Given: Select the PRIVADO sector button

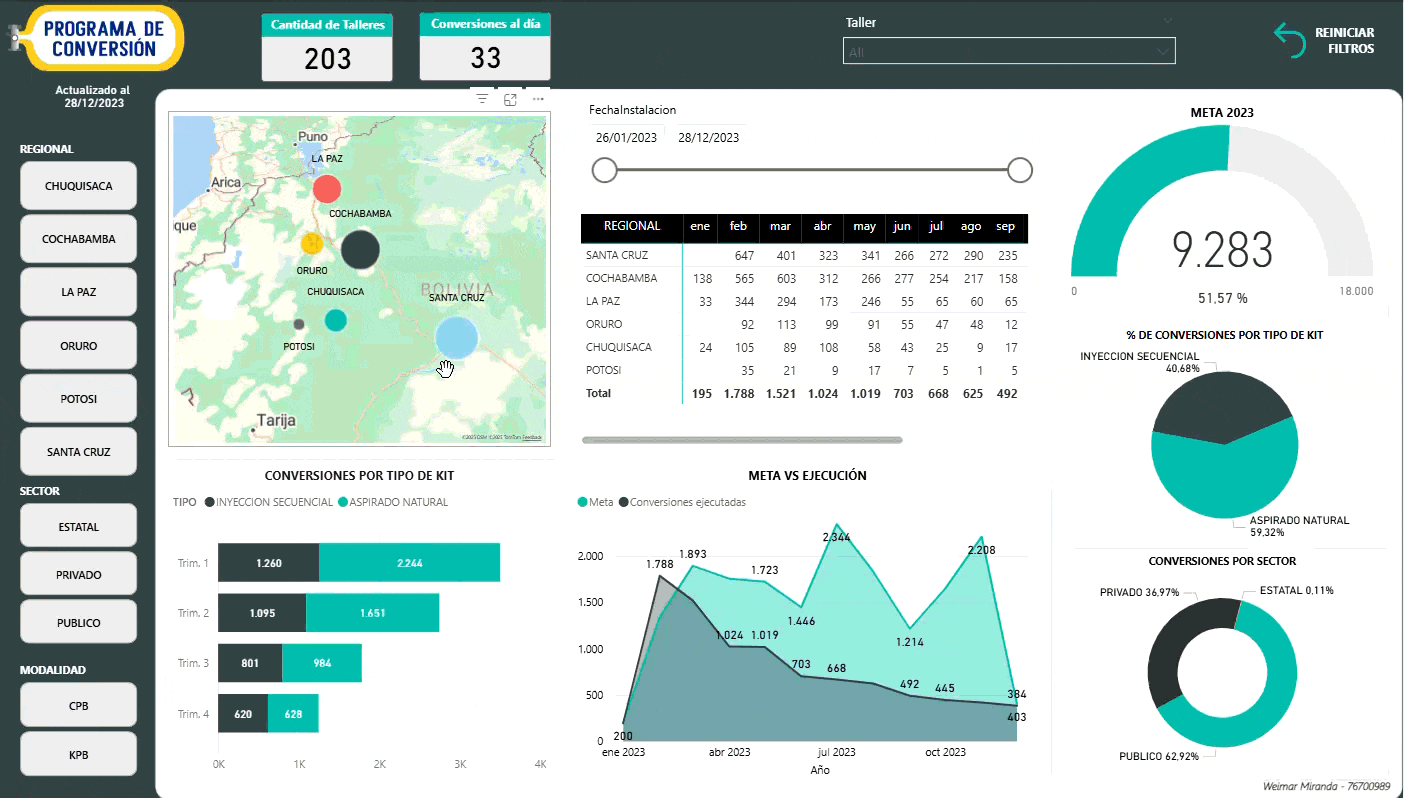Looking at the screenshot, I should point(79,575).
